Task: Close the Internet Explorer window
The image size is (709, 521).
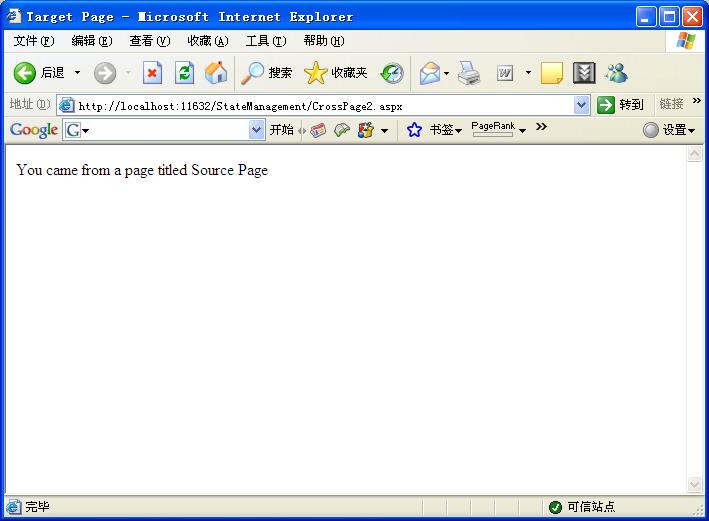Action: coord(692,17)
